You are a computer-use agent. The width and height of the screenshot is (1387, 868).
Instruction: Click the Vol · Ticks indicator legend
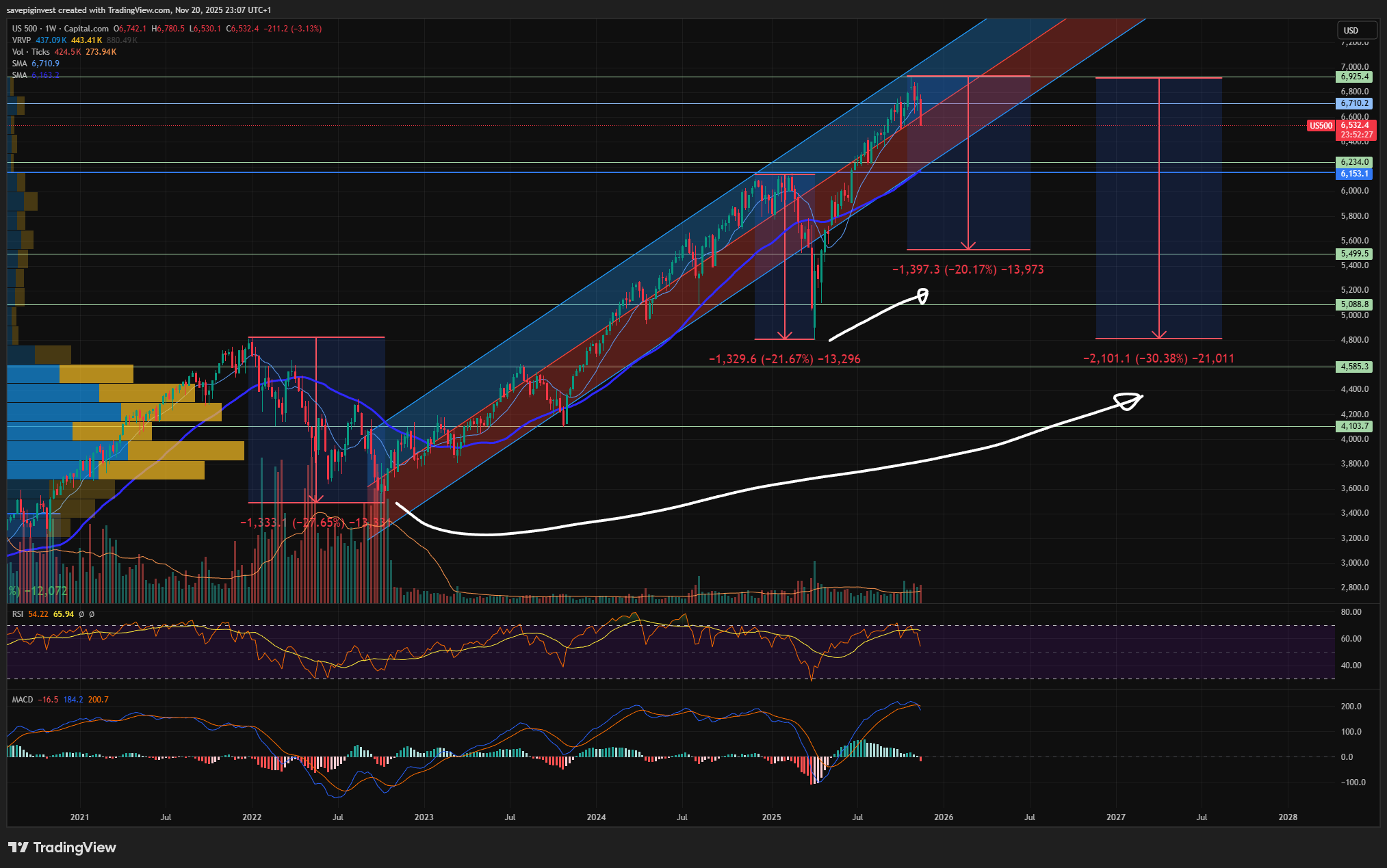[x=31, y=52]
